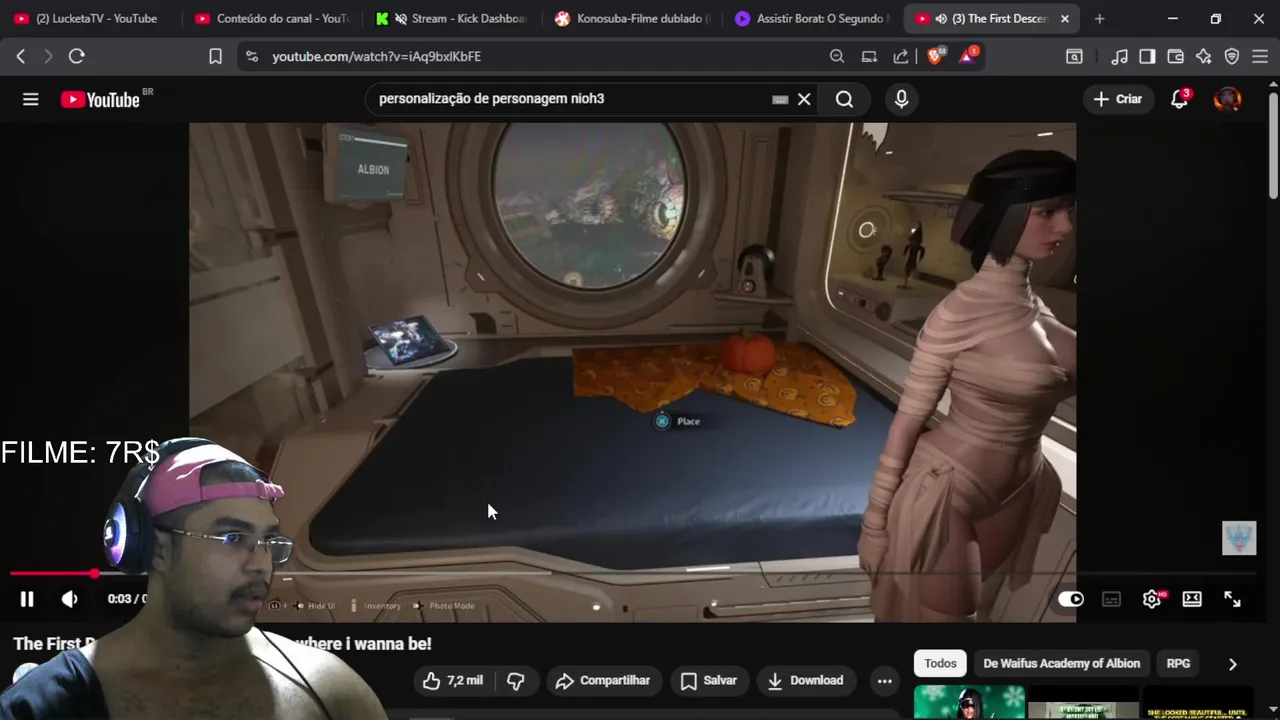Pause the video playback
Image resolution: width=1280 pixels, height=720 pixels.
pyautogui.click(x=27, y=599)
